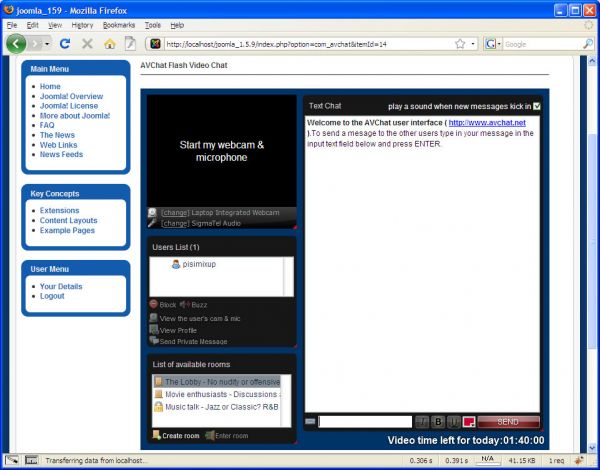Open the back/forward history dropdown arrow
Viewport: 600px width, 470px height.
[x=47, y=44]
